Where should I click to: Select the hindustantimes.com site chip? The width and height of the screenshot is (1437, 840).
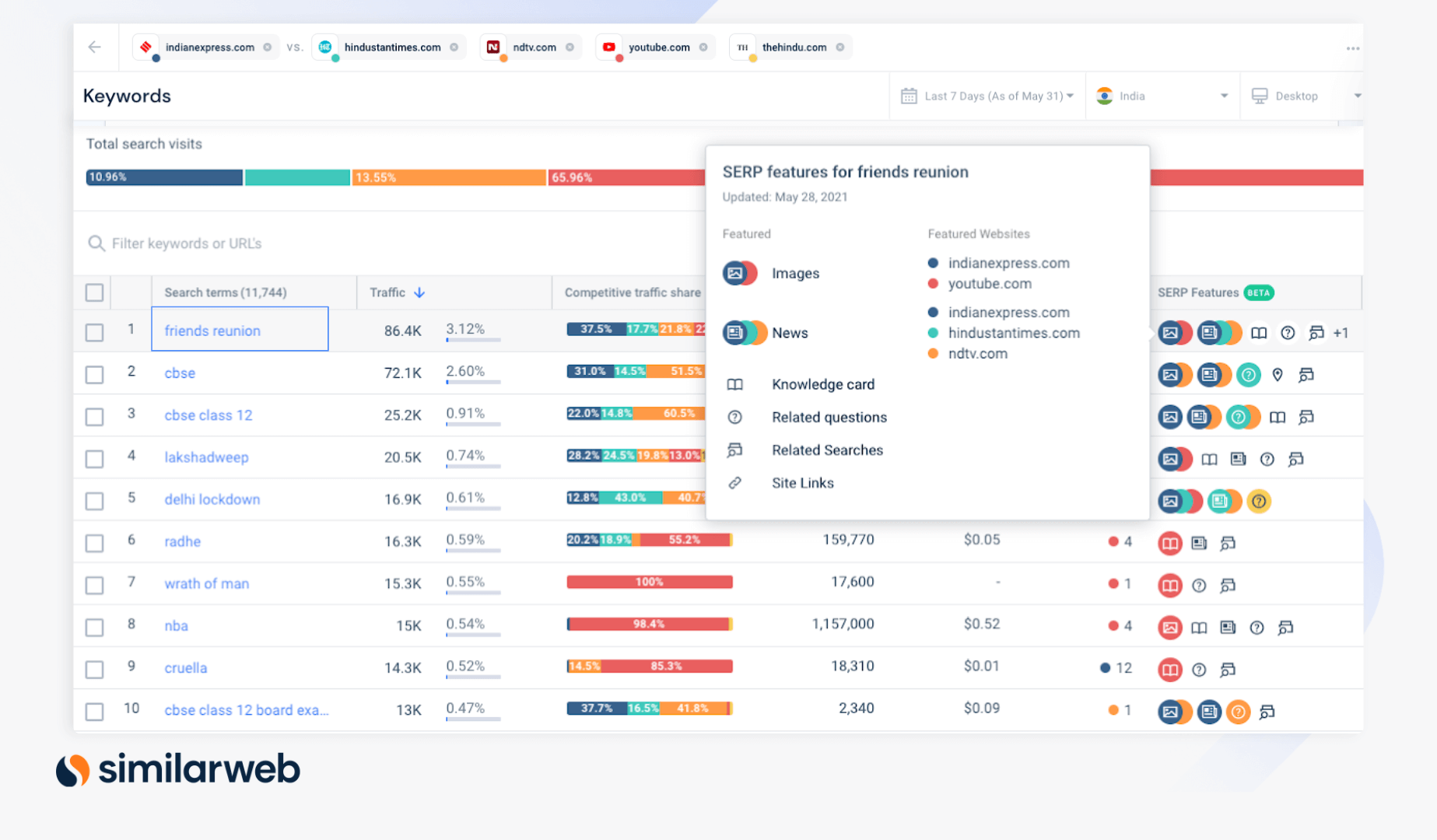[389, 47]
